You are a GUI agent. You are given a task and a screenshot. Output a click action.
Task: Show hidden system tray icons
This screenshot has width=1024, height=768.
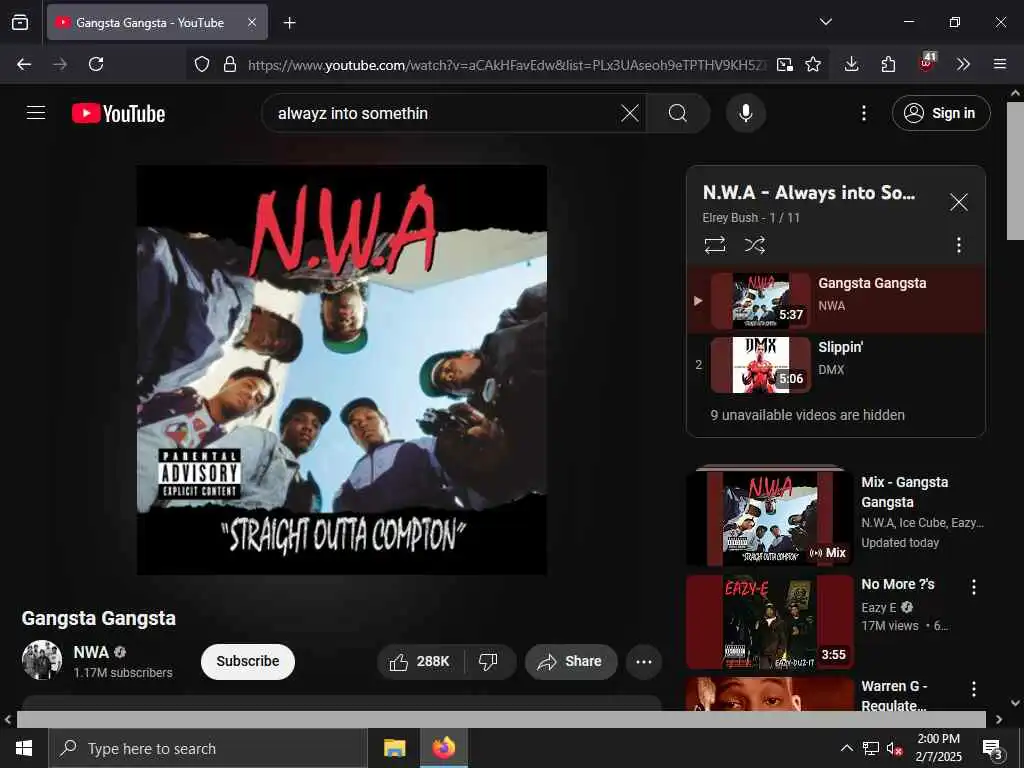[x=846, y=748]
